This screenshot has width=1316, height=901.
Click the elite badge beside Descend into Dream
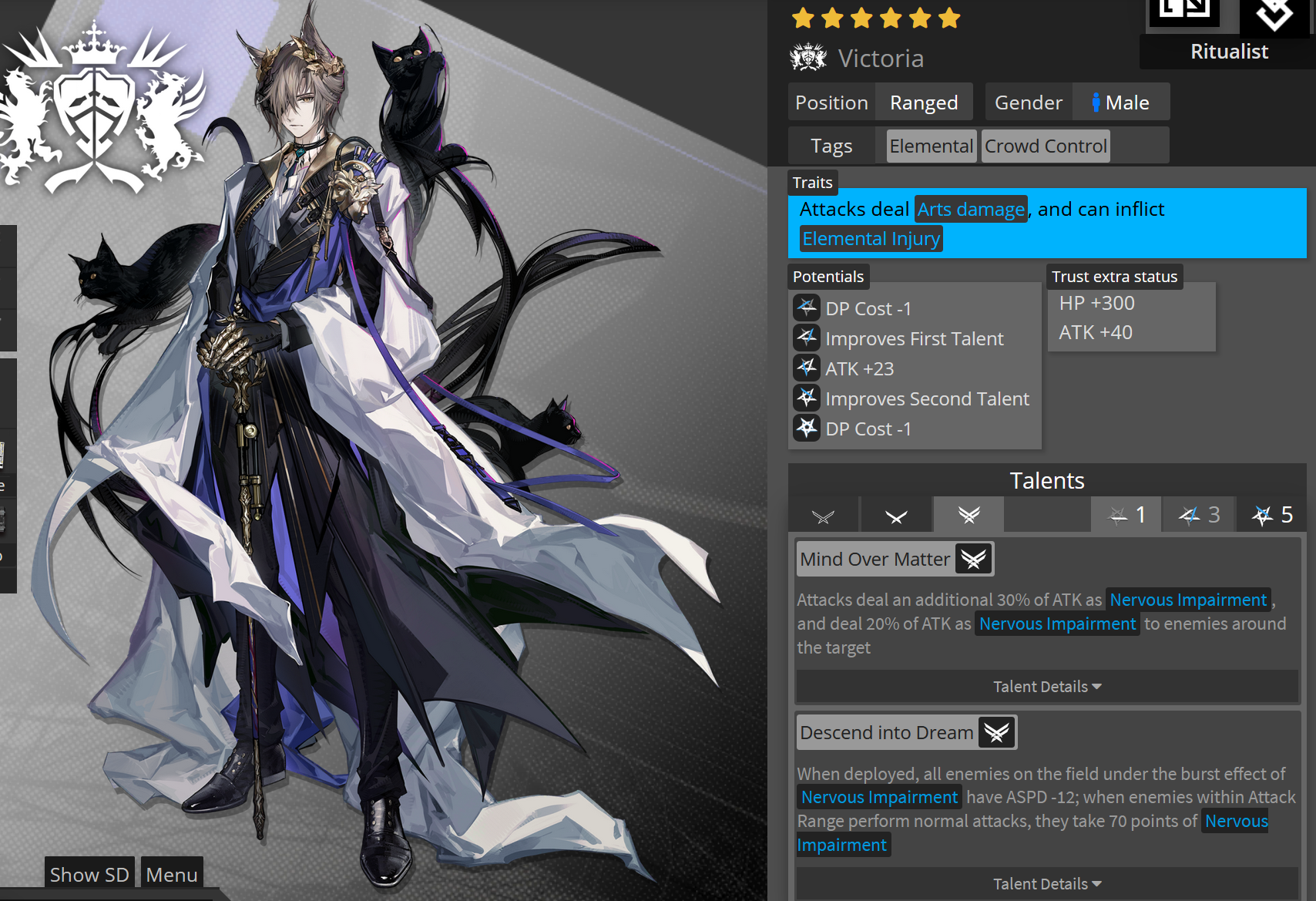tap(996, 732)
